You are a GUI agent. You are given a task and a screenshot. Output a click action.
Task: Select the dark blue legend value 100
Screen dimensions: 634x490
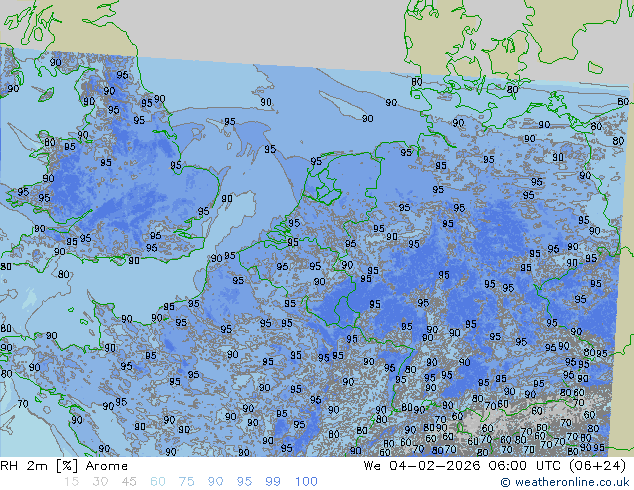tap(306, 482)
